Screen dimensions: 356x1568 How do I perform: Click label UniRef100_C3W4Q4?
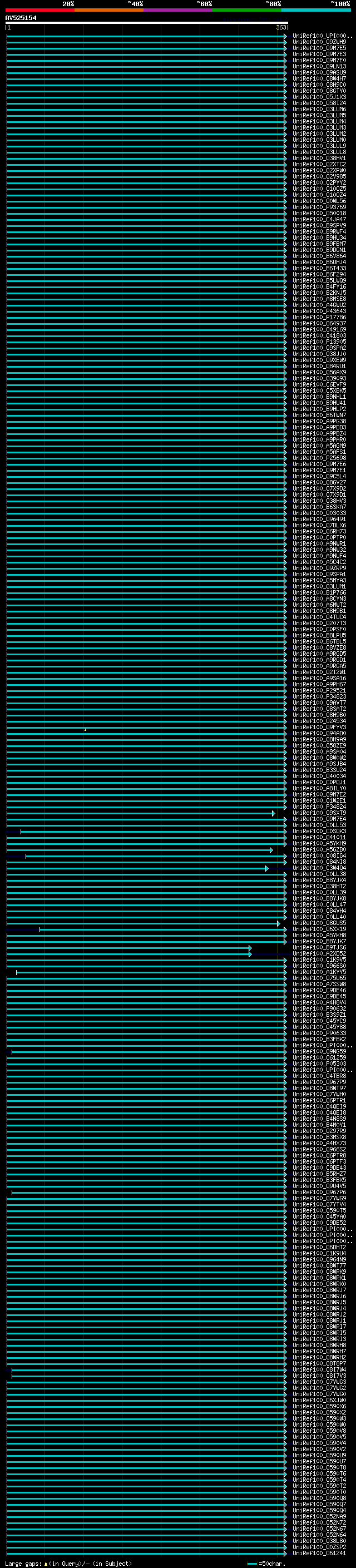[319, 868]
